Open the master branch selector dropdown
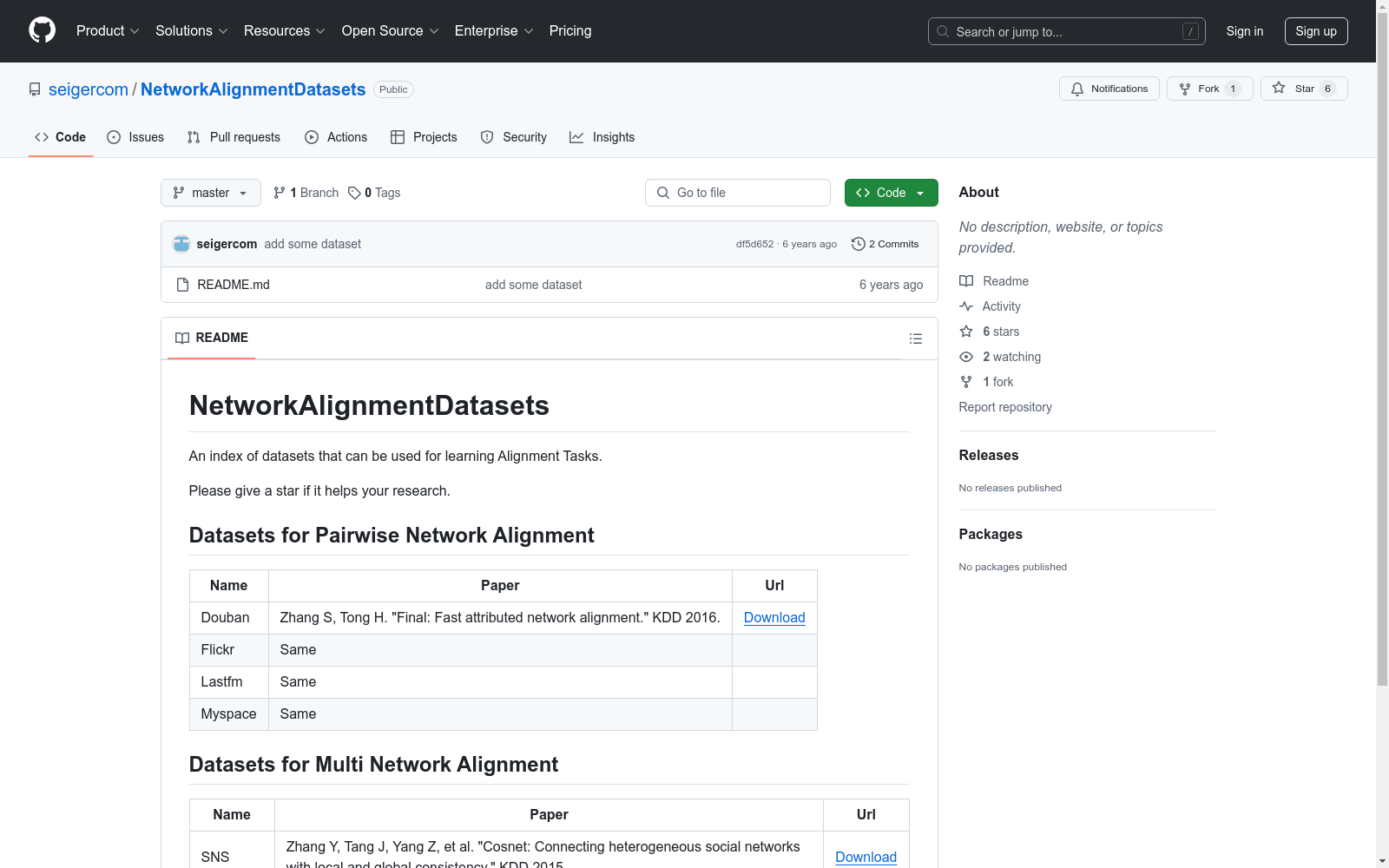The width and height of the screenshot is (1389, 868). pyautogui.click(x=211, y=193)
